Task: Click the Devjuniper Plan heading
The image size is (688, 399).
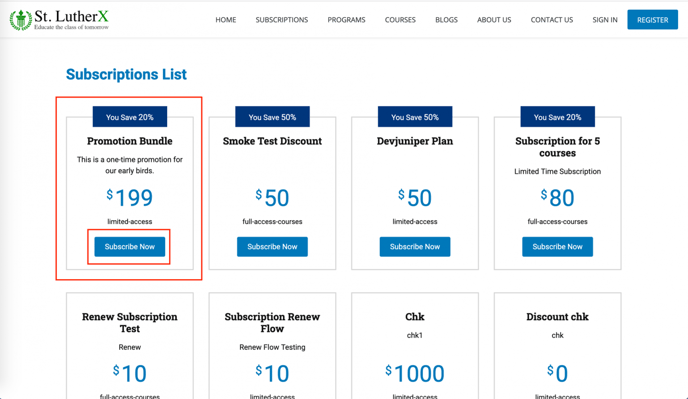Action: coord(415,141)
